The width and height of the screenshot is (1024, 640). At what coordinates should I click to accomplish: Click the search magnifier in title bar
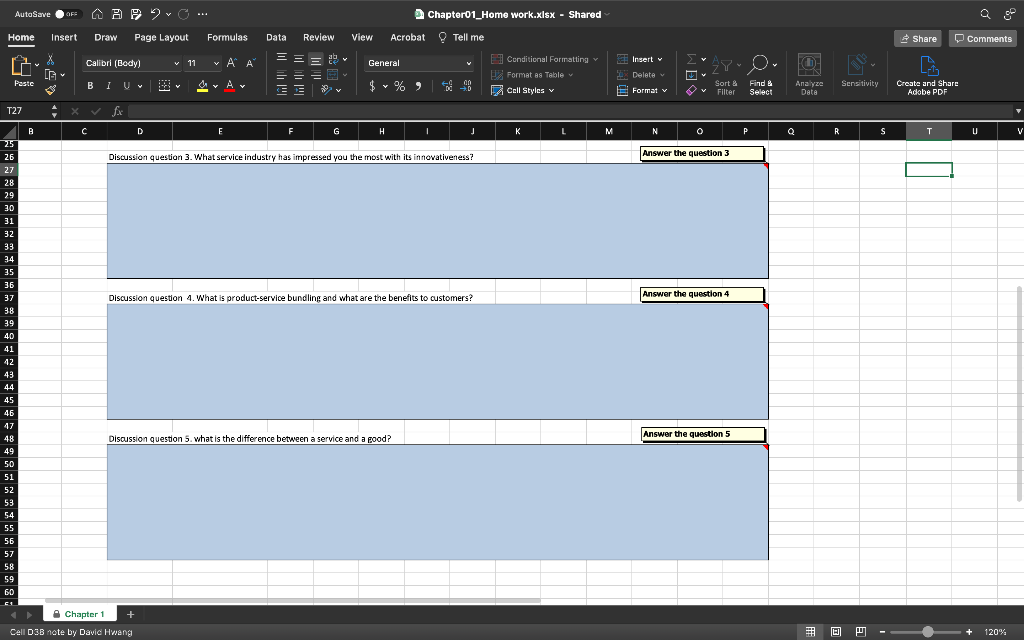coord(985,14)
